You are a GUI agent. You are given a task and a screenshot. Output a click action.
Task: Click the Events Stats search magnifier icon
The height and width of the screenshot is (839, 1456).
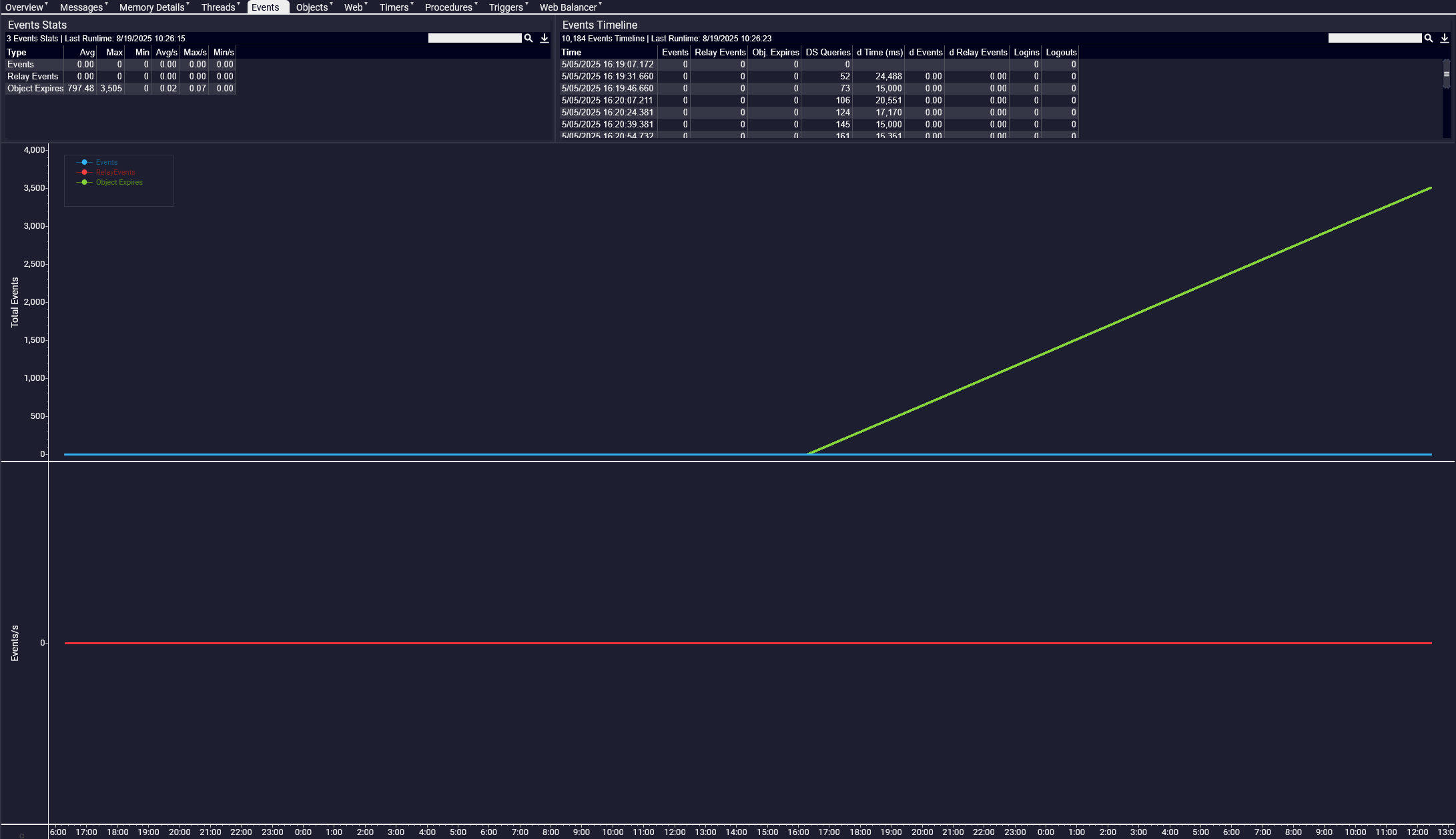click(528, 39)
